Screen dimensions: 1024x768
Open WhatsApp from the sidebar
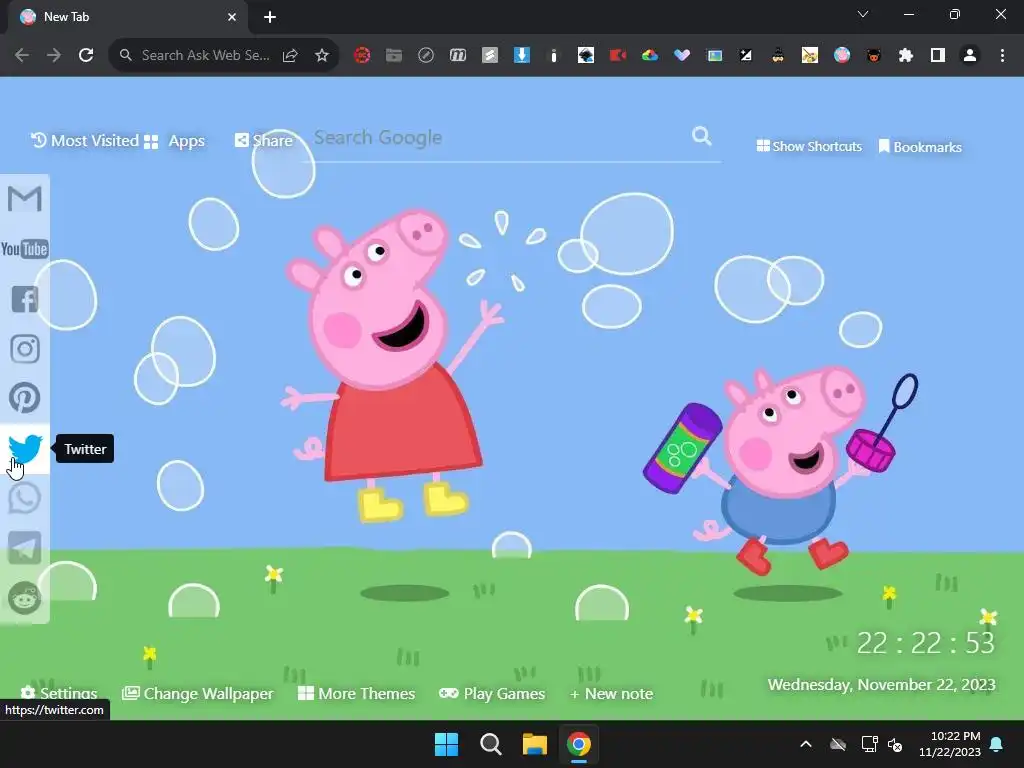[25, 498]
